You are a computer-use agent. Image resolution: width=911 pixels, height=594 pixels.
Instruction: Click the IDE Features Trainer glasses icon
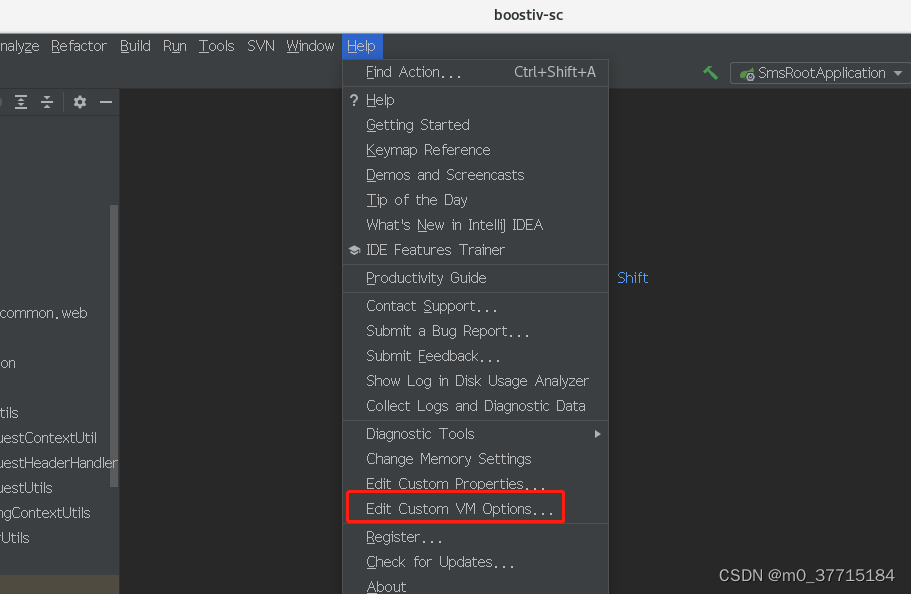point(354,250)
